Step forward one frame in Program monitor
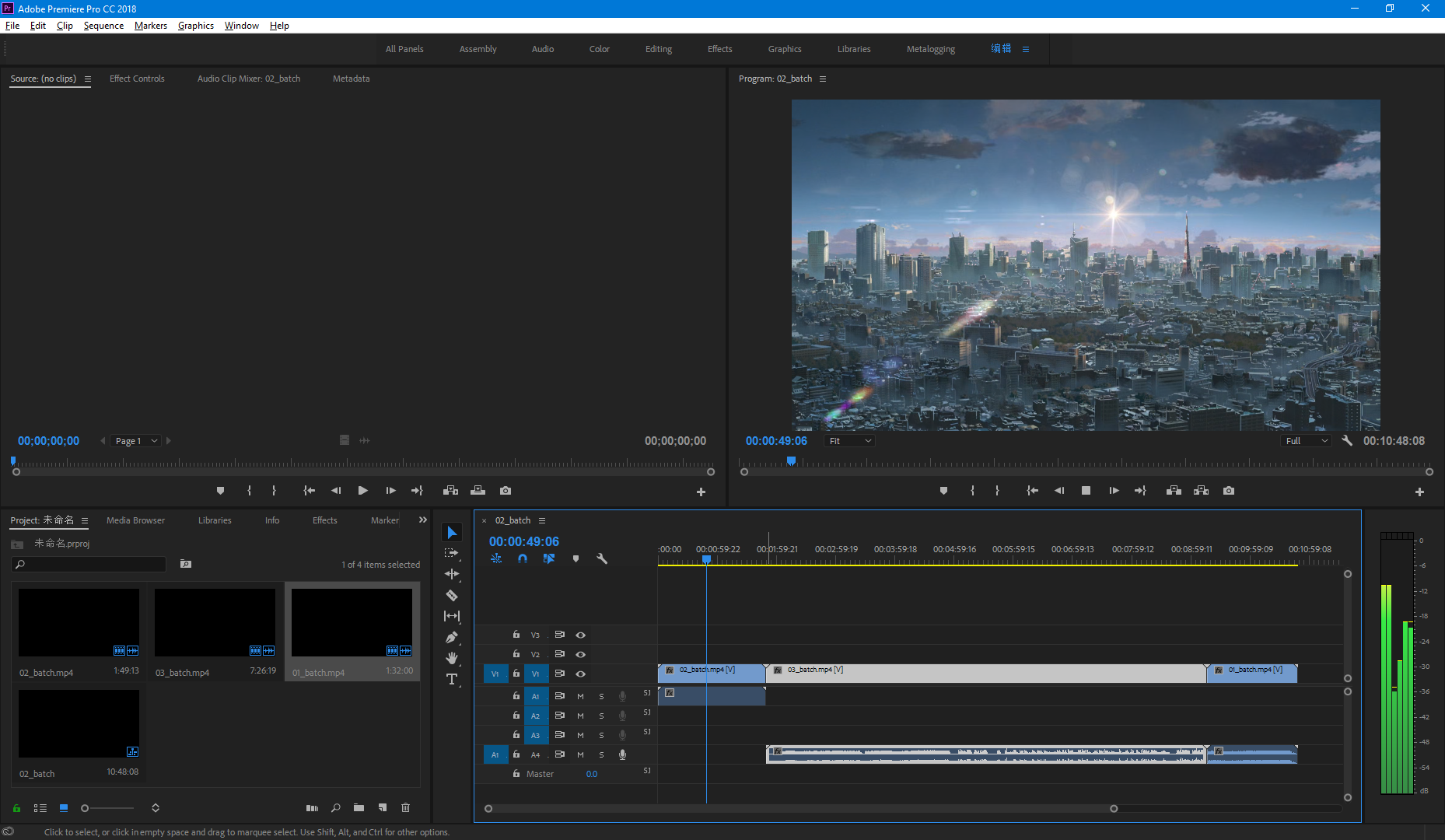Screen dimensions: 1445x840 point(1114,491)
